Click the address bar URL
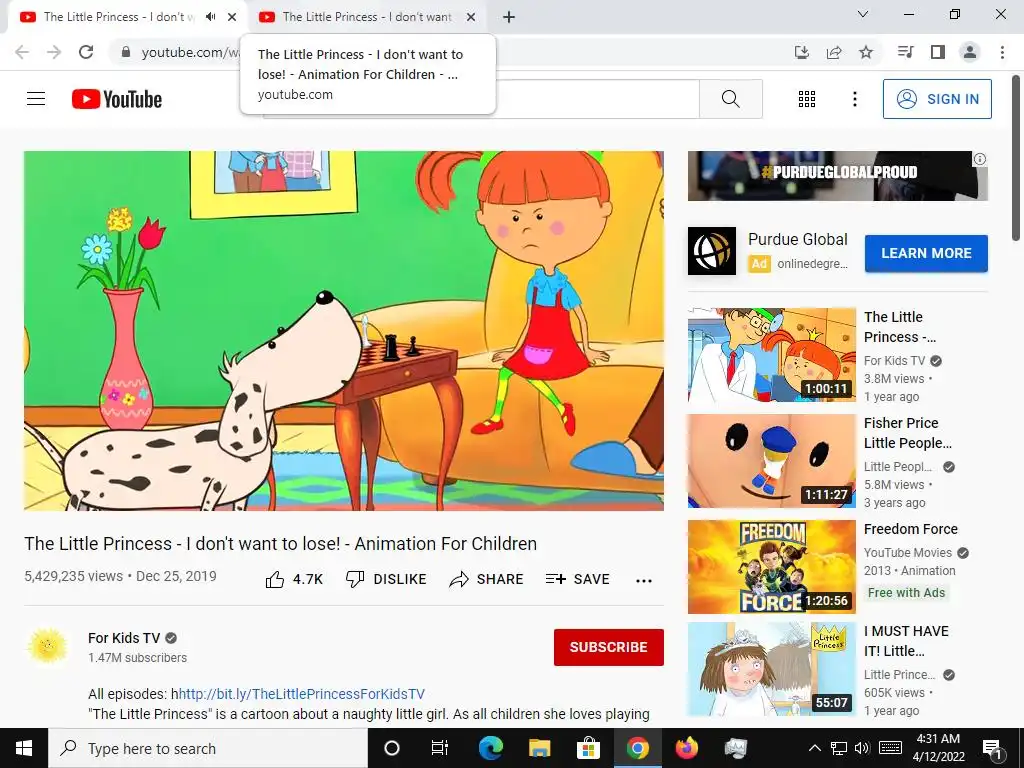The image size is (1024, 768). (x=191, y=52)
